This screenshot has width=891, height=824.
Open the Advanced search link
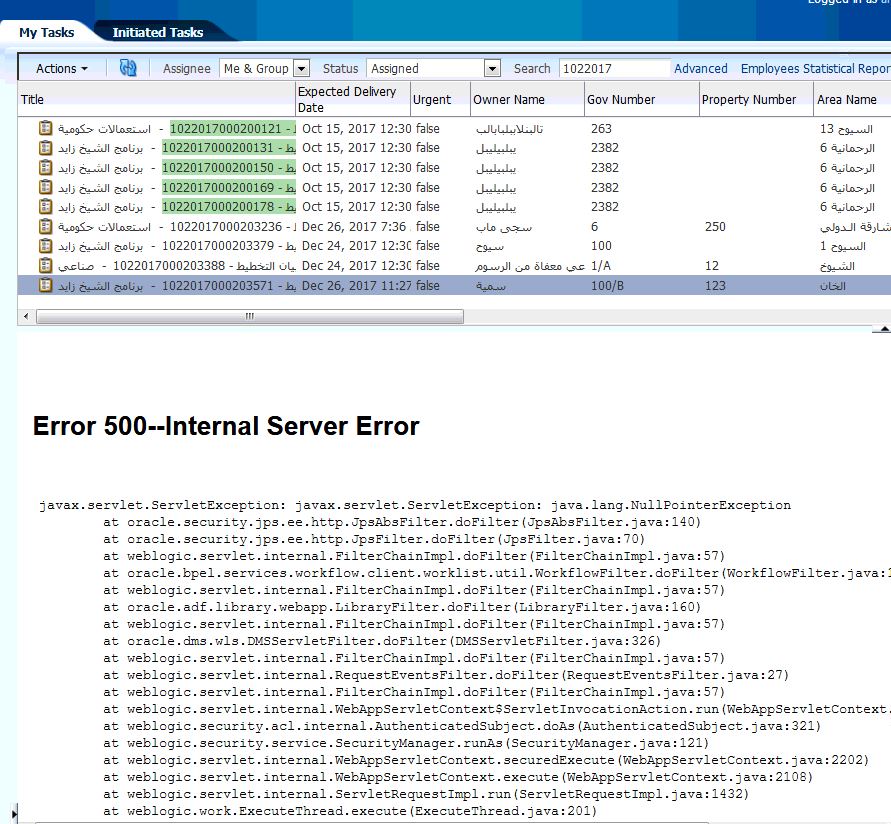pos(701,69)
